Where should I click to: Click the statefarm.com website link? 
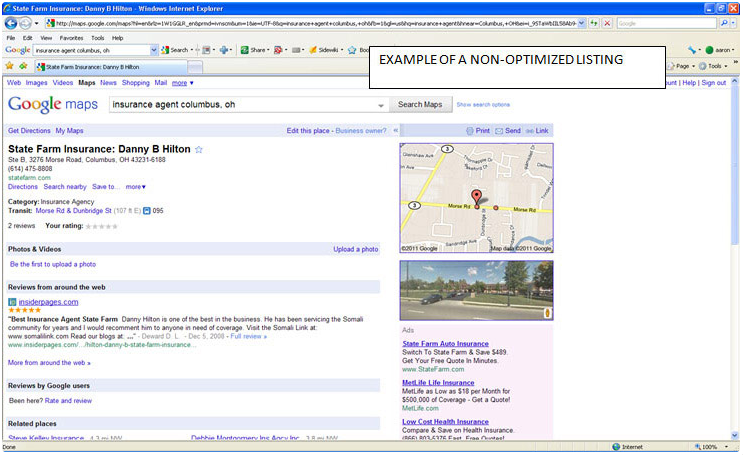click(x=29, y=178)
